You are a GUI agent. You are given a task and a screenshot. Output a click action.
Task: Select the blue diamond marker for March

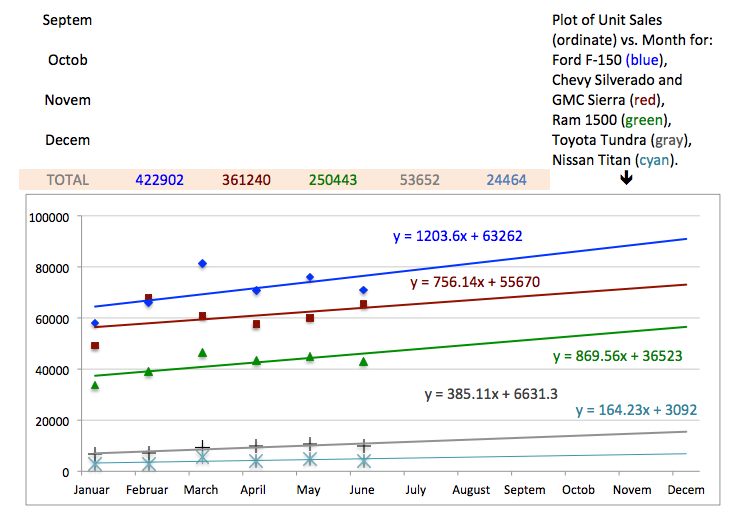coord(202,263)
